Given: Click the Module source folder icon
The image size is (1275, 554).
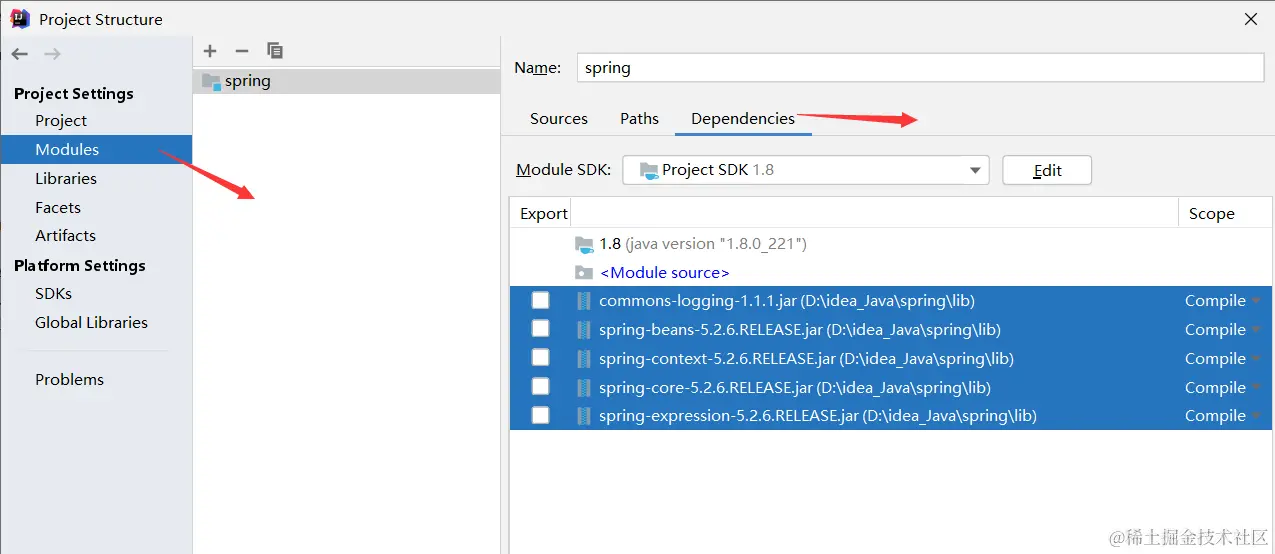Looking at the screenshot, I should (x=584, y=272).
